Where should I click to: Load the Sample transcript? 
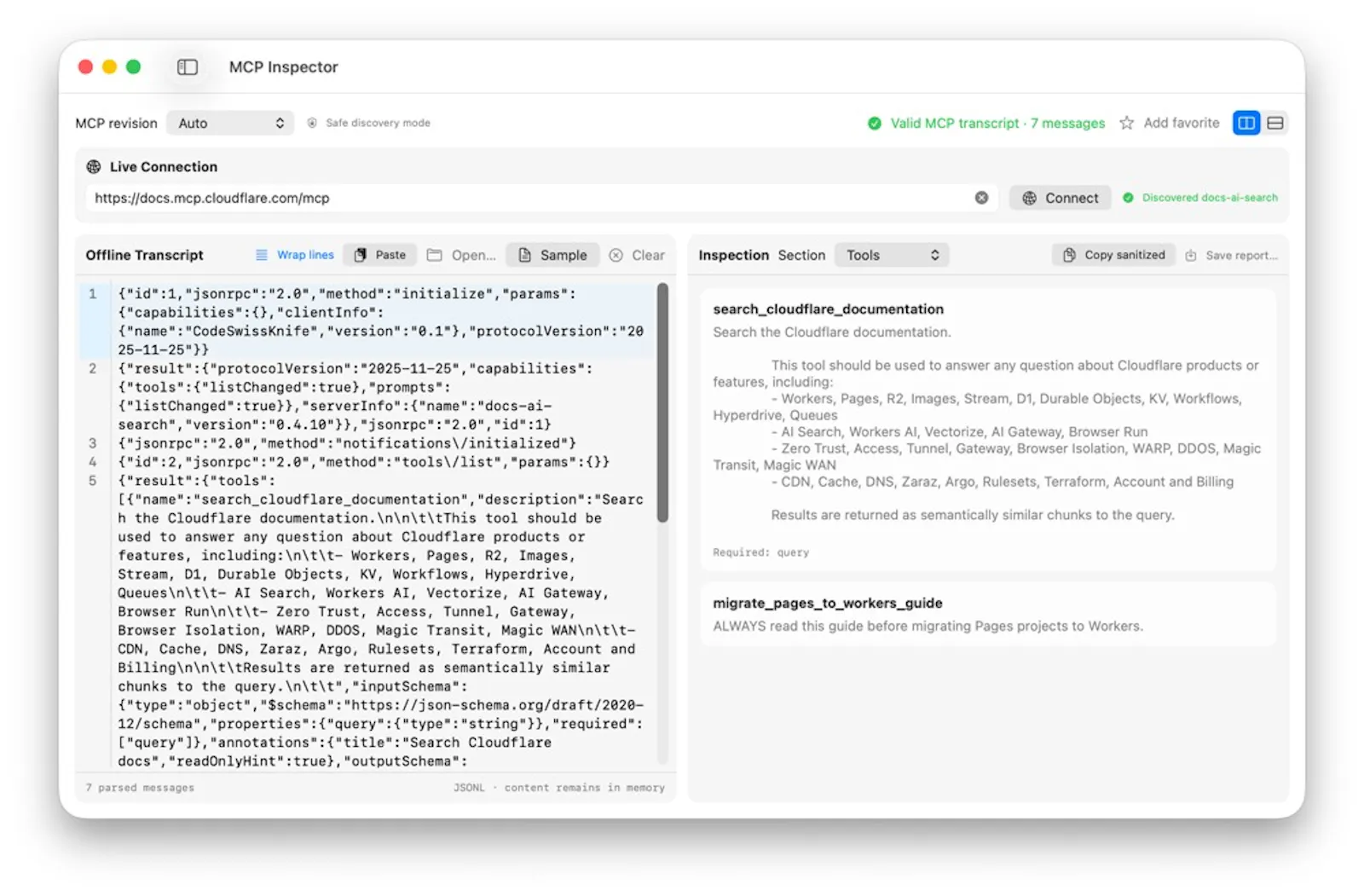(x=552, y=255)
